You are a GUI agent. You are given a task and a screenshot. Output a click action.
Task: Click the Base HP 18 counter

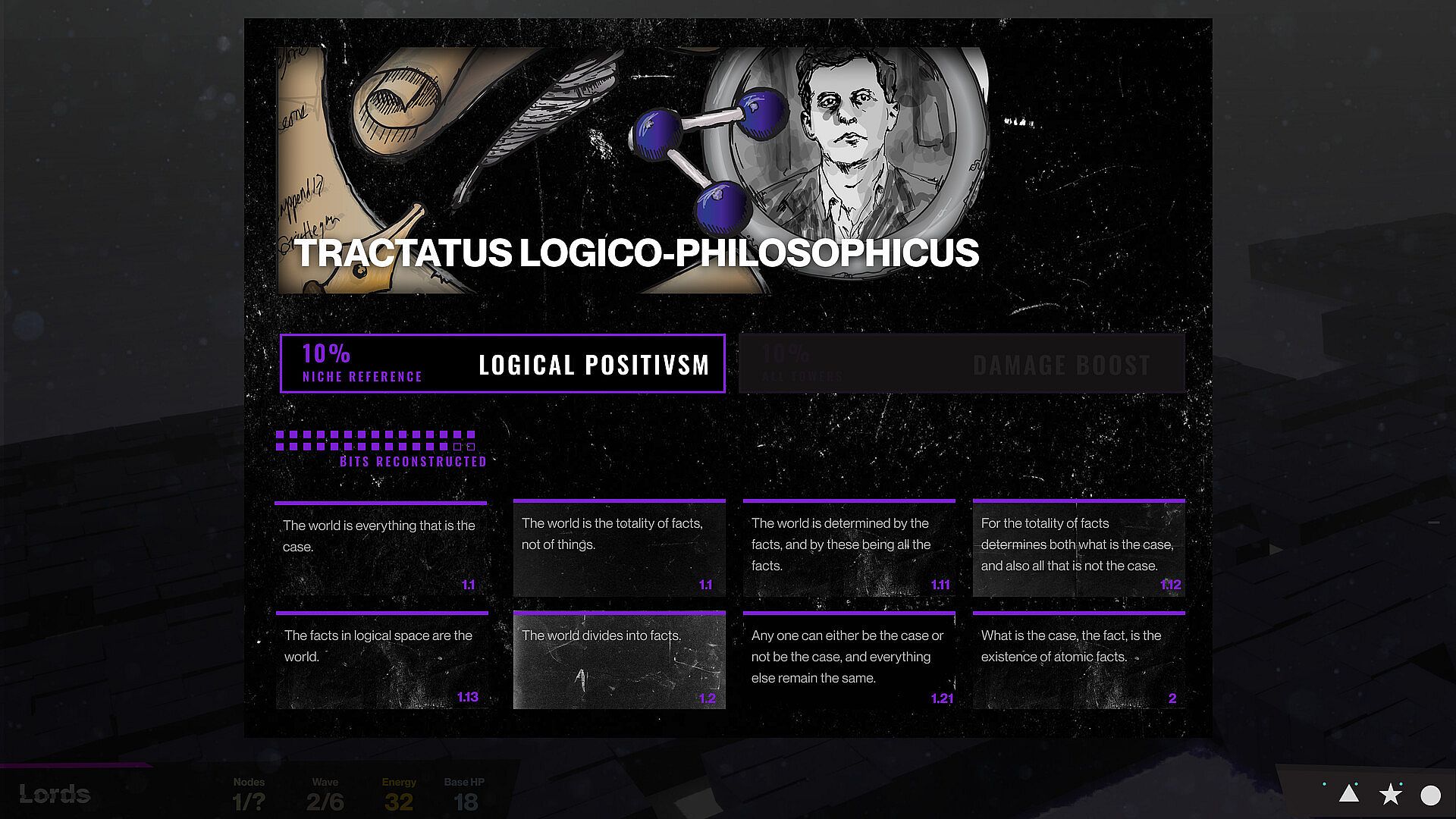[x=464, y=795]
